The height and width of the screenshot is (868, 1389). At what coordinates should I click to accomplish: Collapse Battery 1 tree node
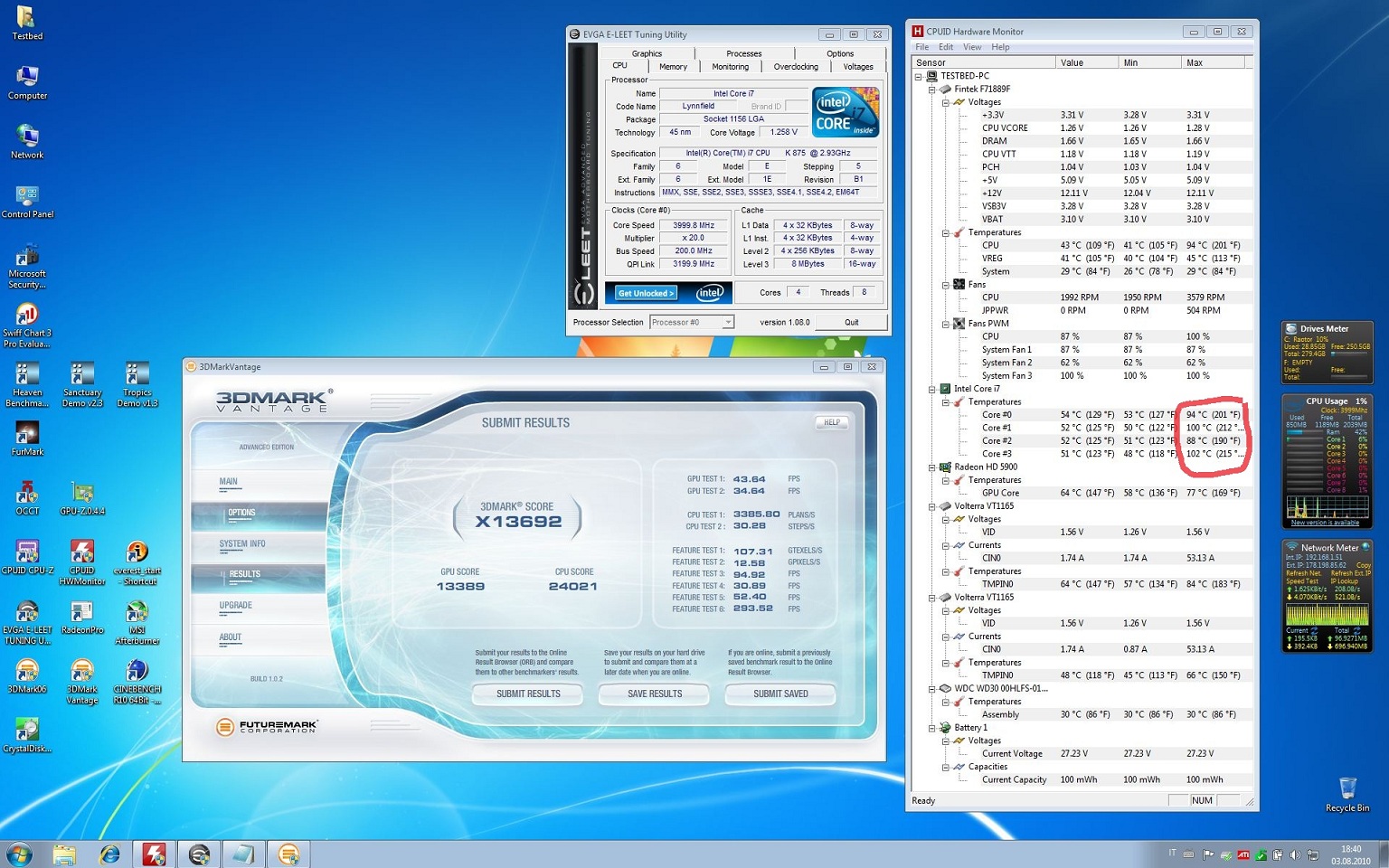pyautogui.click(x=931, y=728)
